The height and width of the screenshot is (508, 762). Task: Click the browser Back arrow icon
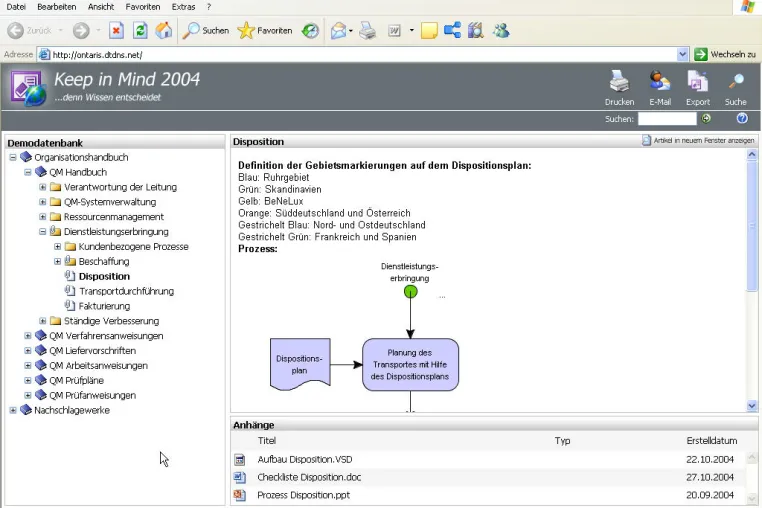click(16, 31)
